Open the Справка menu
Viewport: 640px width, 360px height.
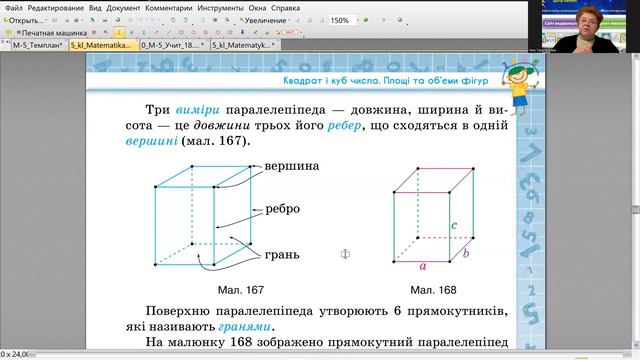click(x=285, y=8)
